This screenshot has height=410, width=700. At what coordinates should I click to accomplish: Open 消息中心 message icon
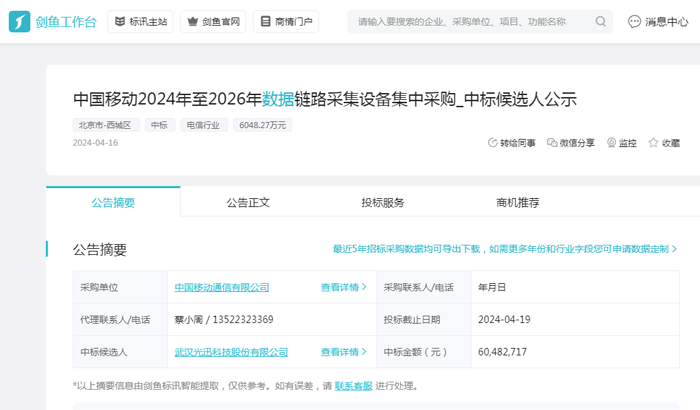tap(635, 21)
